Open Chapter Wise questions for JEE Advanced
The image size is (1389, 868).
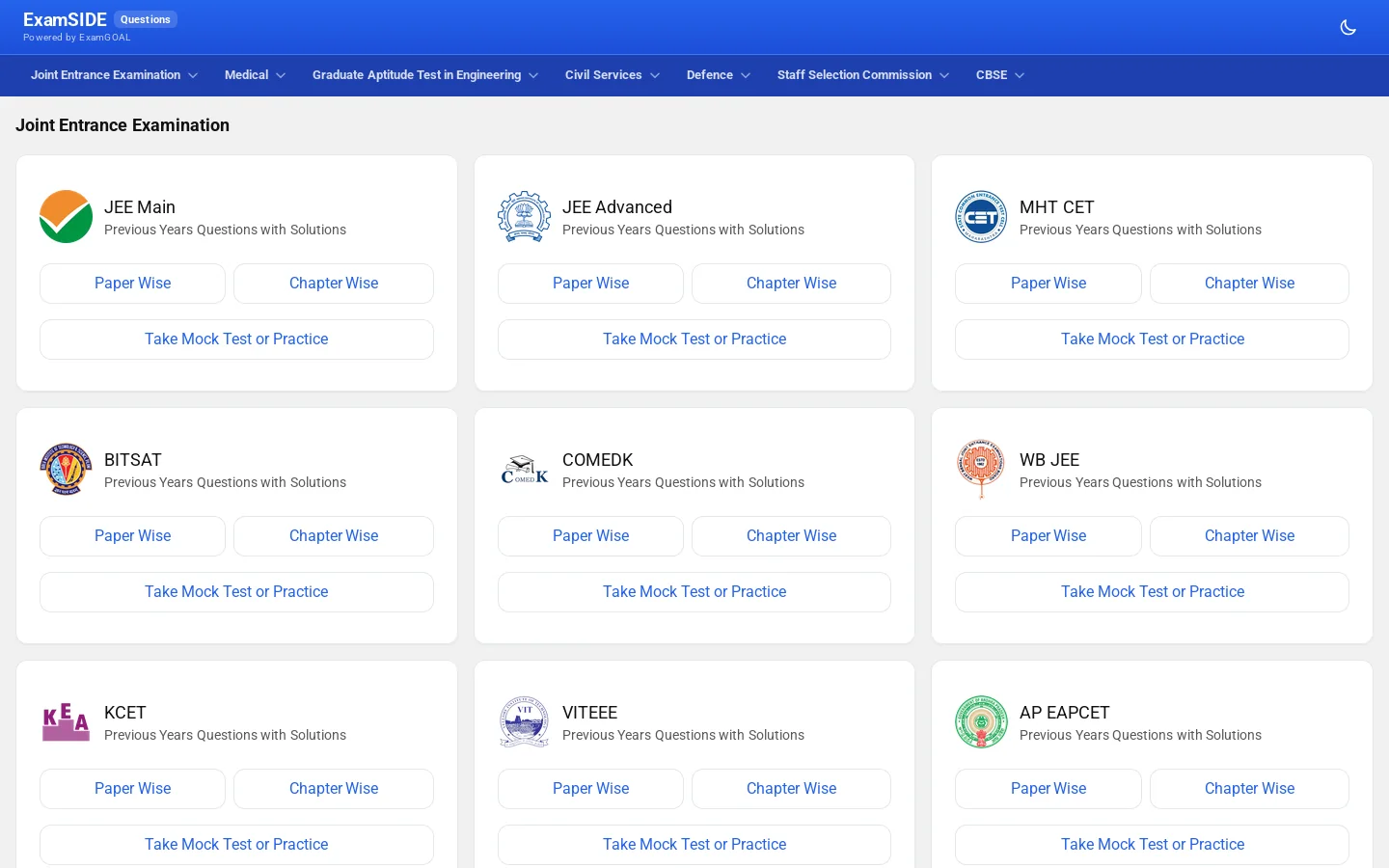tap(791, 284)
